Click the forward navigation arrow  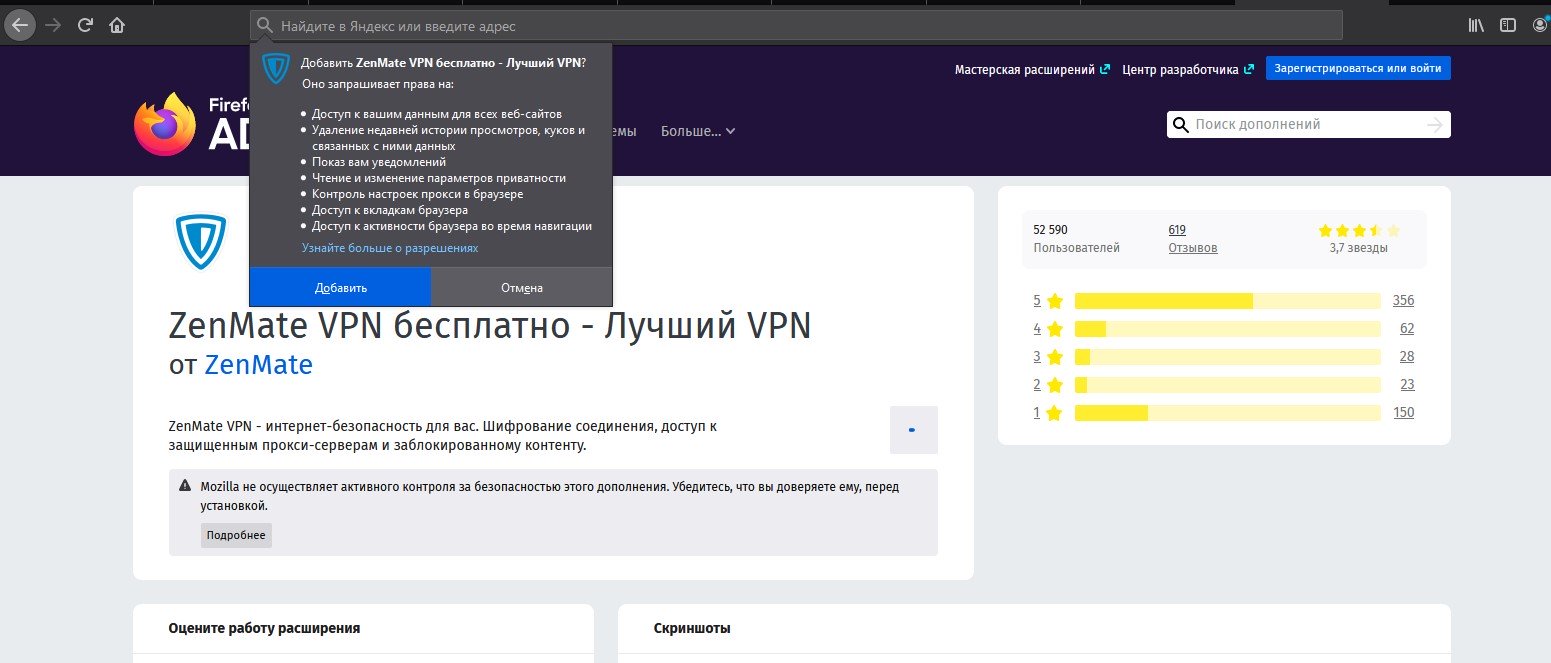tap(52, 25)
